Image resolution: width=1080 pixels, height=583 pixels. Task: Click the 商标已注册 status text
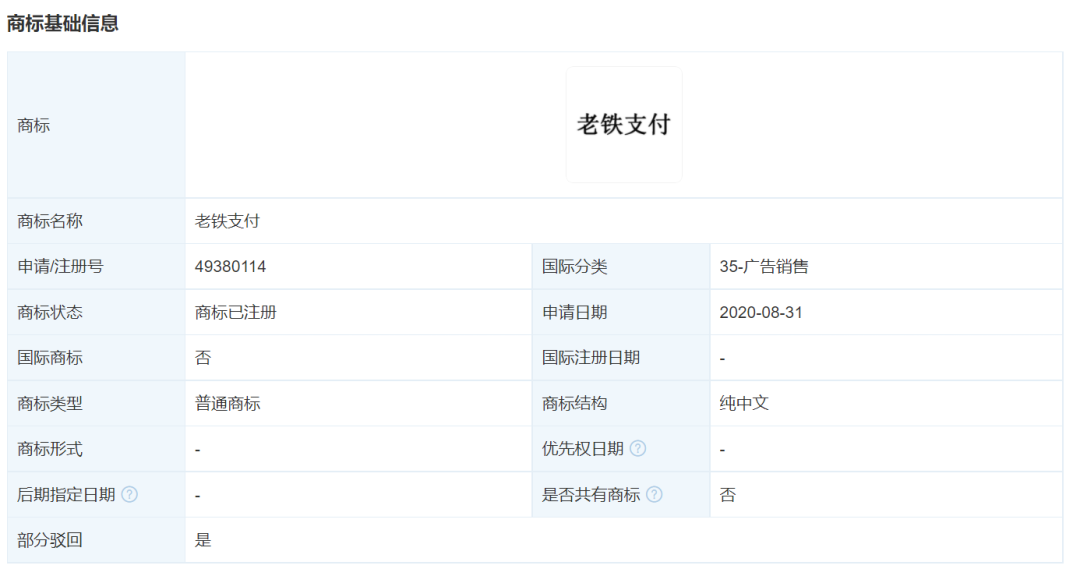(x=236, y=312)
